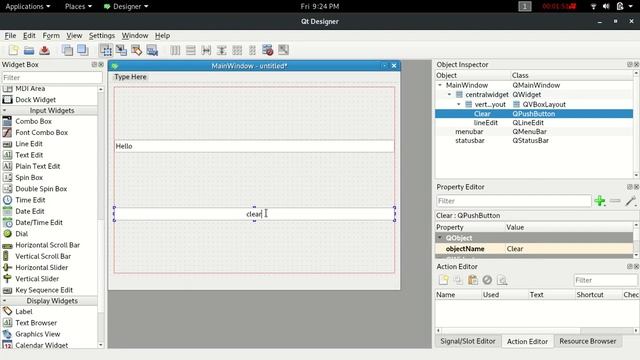Click the Property Editor filter field
The image size is (640, 360).
tap(513, 201)
